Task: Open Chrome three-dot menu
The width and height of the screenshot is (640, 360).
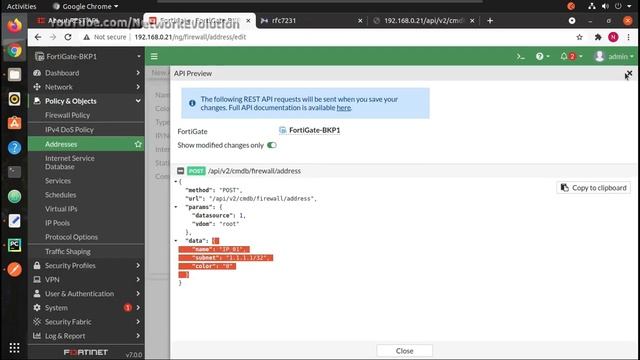Action: [629, 37]
